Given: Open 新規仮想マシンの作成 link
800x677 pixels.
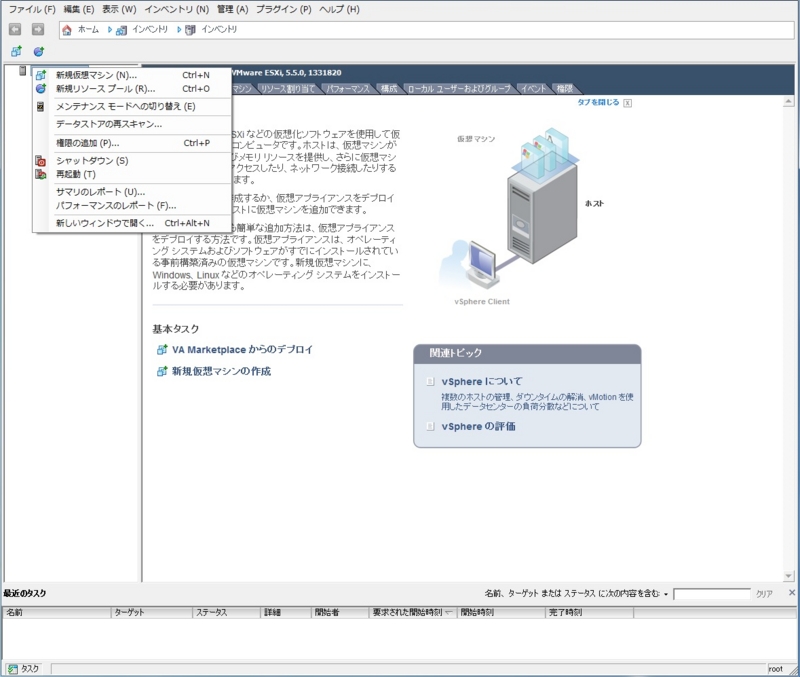Looking at the screenshot, I should point(221,371).
